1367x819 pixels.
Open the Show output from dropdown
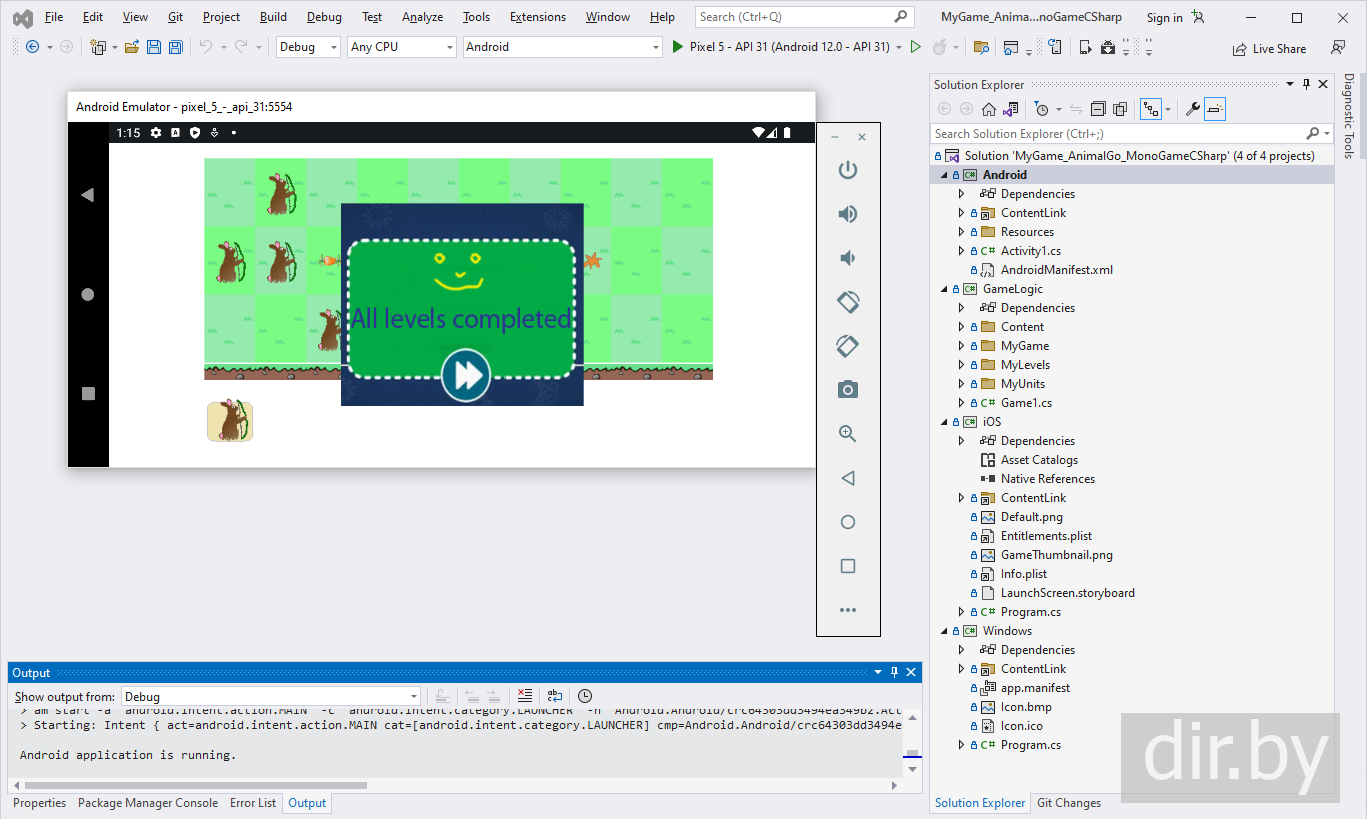click(270, 696)
